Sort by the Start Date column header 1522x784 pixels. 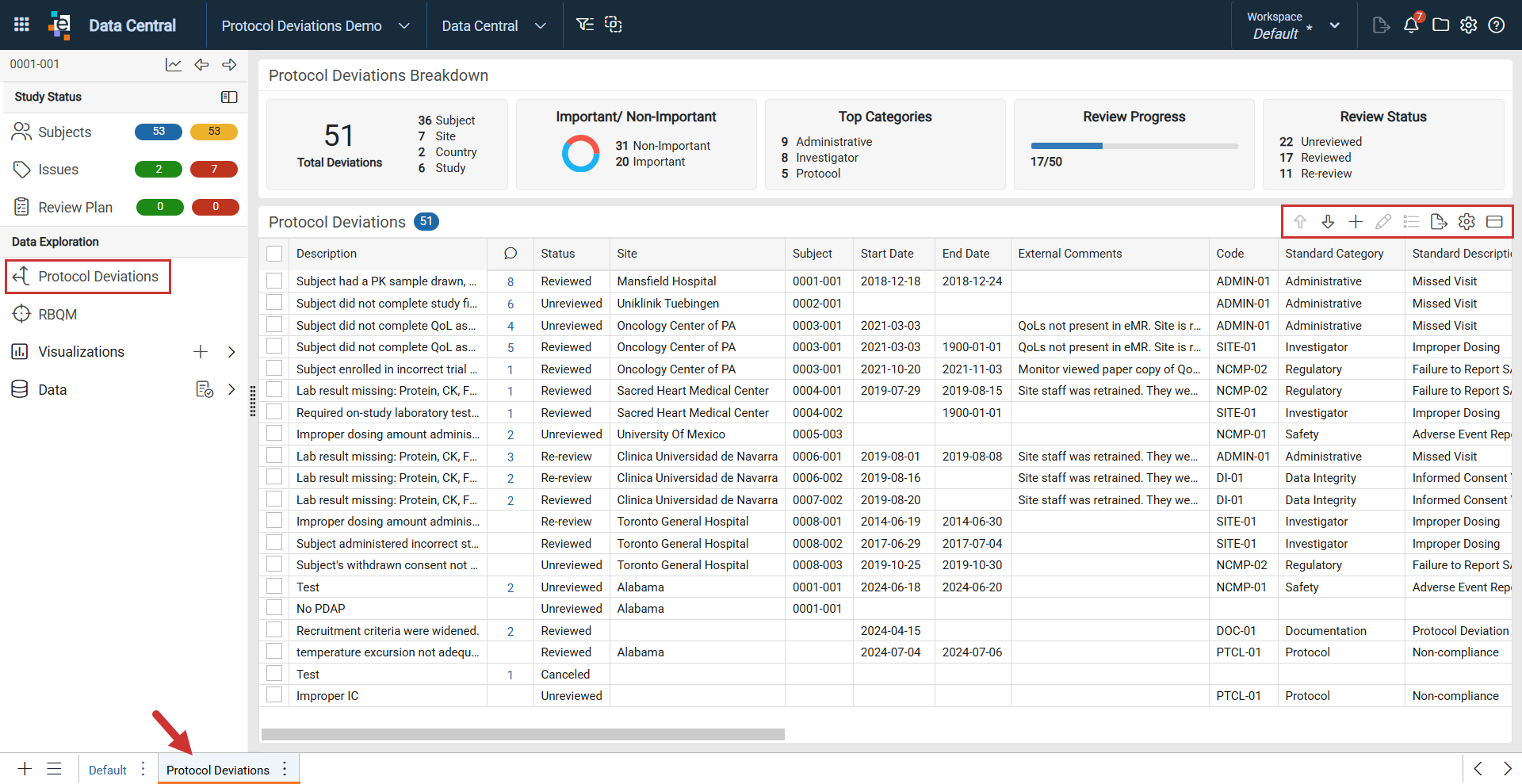click(x=887, y=254)
